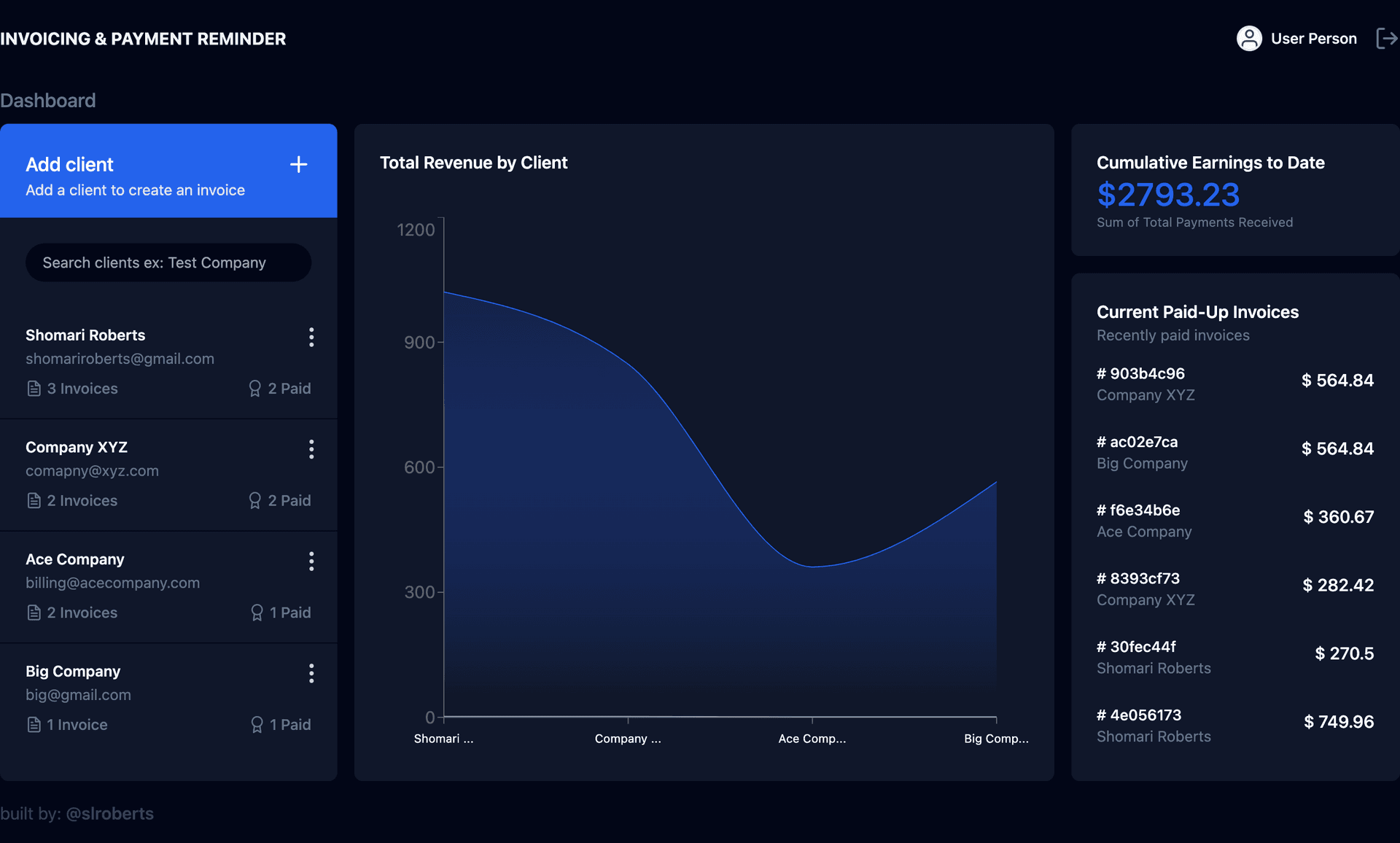This screenshot has height=843, width=1400.
Task: Focus the Search clients input field
Action: 168,263
